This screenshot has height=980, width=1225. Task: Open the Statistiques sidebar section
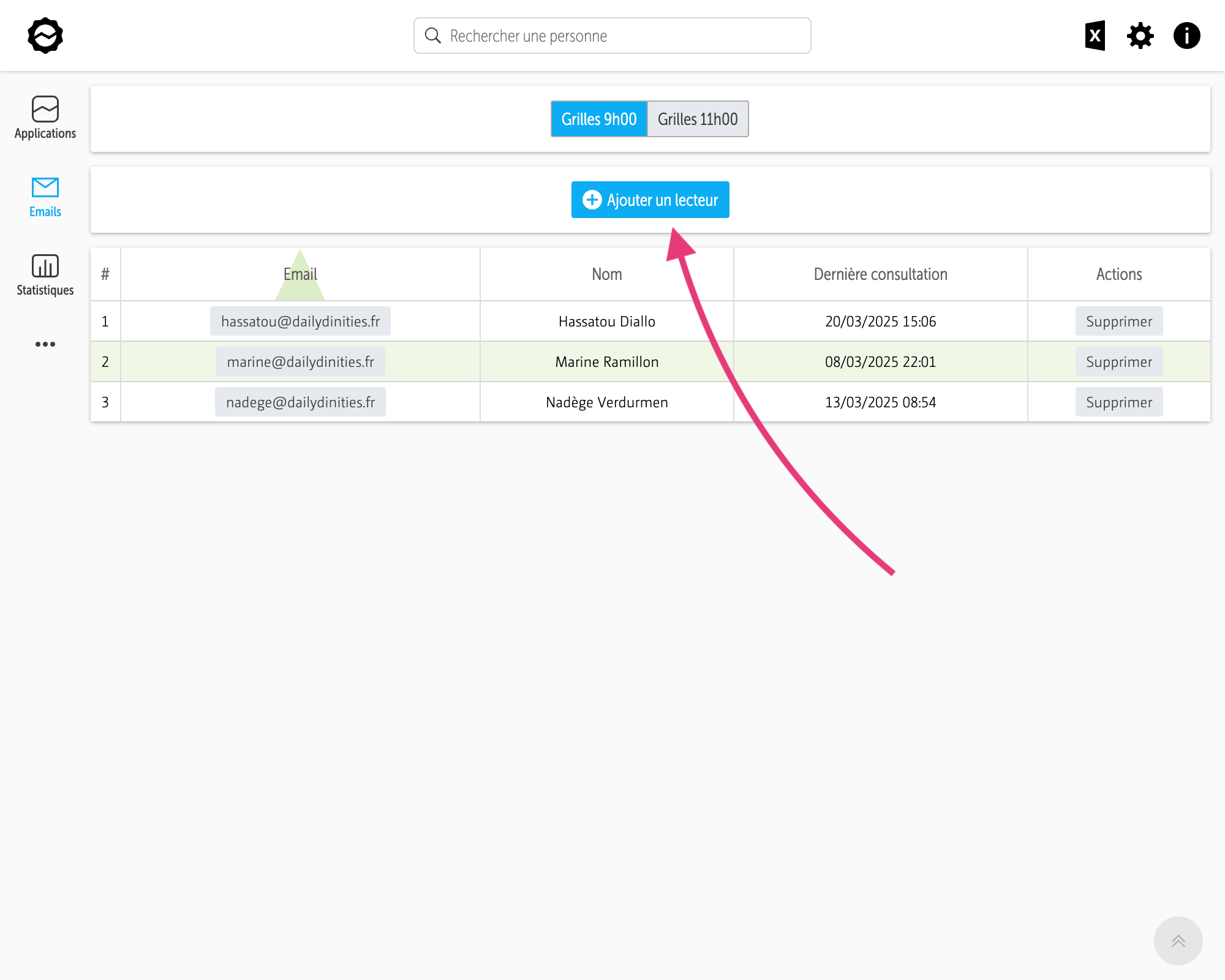tap(45, 274)
